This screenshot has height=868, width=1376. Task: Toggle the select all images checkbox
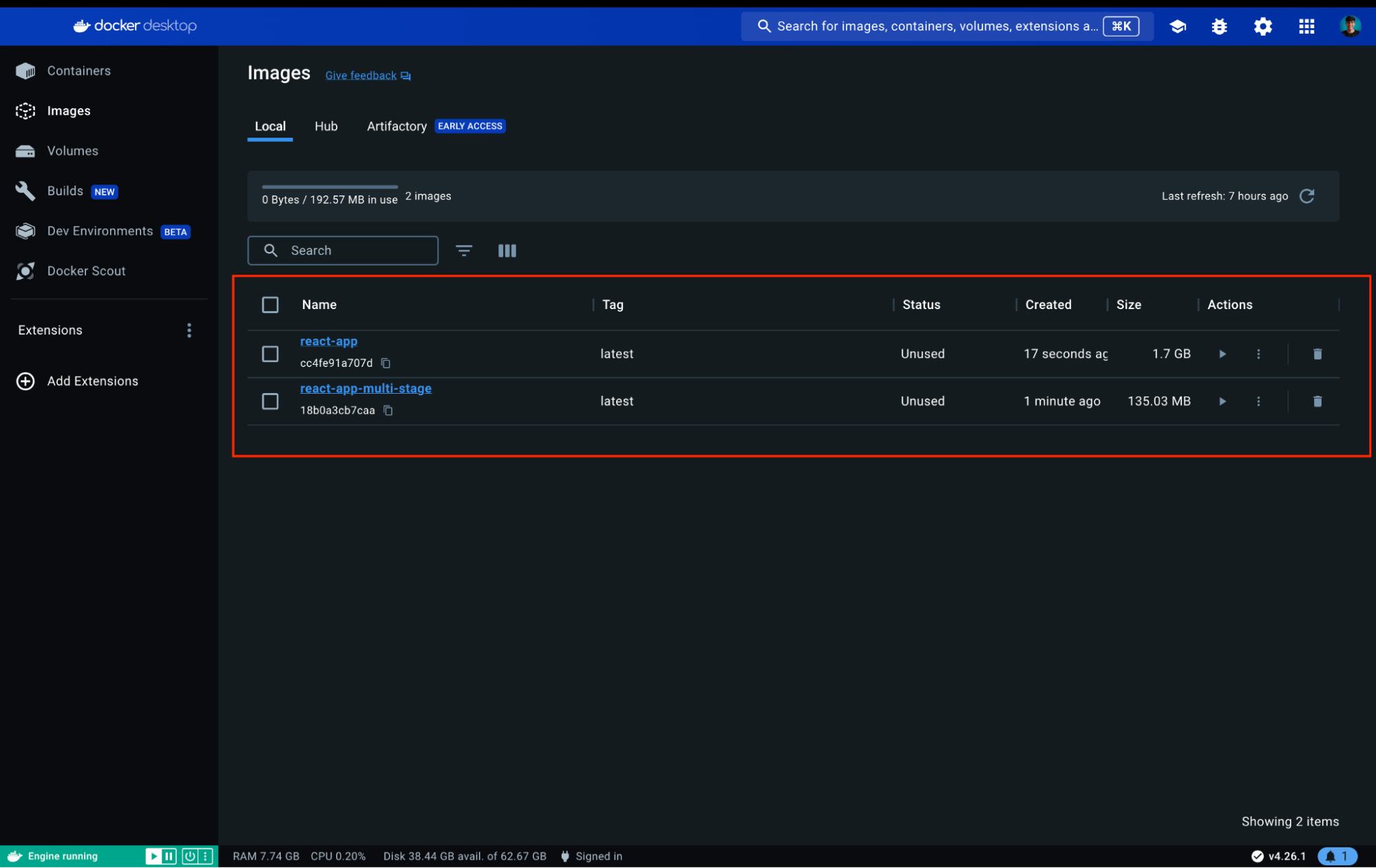pyautogui.click(x=270, y=304)
